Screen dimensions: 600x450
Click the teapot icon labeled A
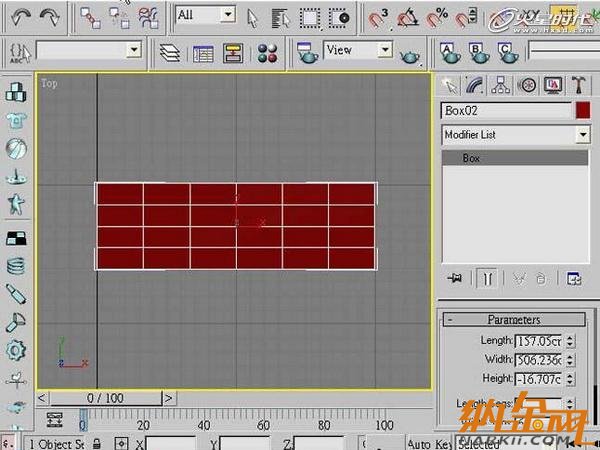450,53
